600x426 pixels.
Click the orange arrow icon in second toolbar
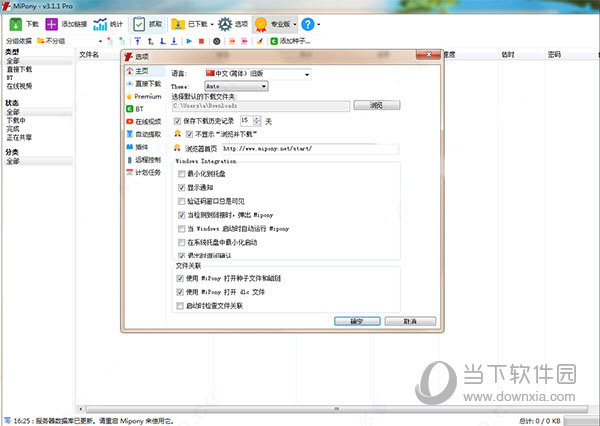(x=232, y=41)
